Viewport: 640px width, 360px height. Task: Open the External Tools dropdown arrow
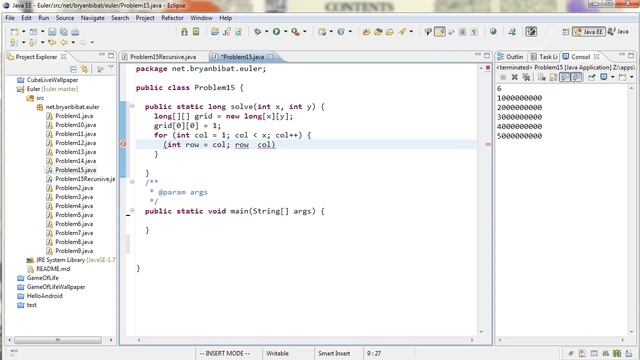[x=304, y=31]
